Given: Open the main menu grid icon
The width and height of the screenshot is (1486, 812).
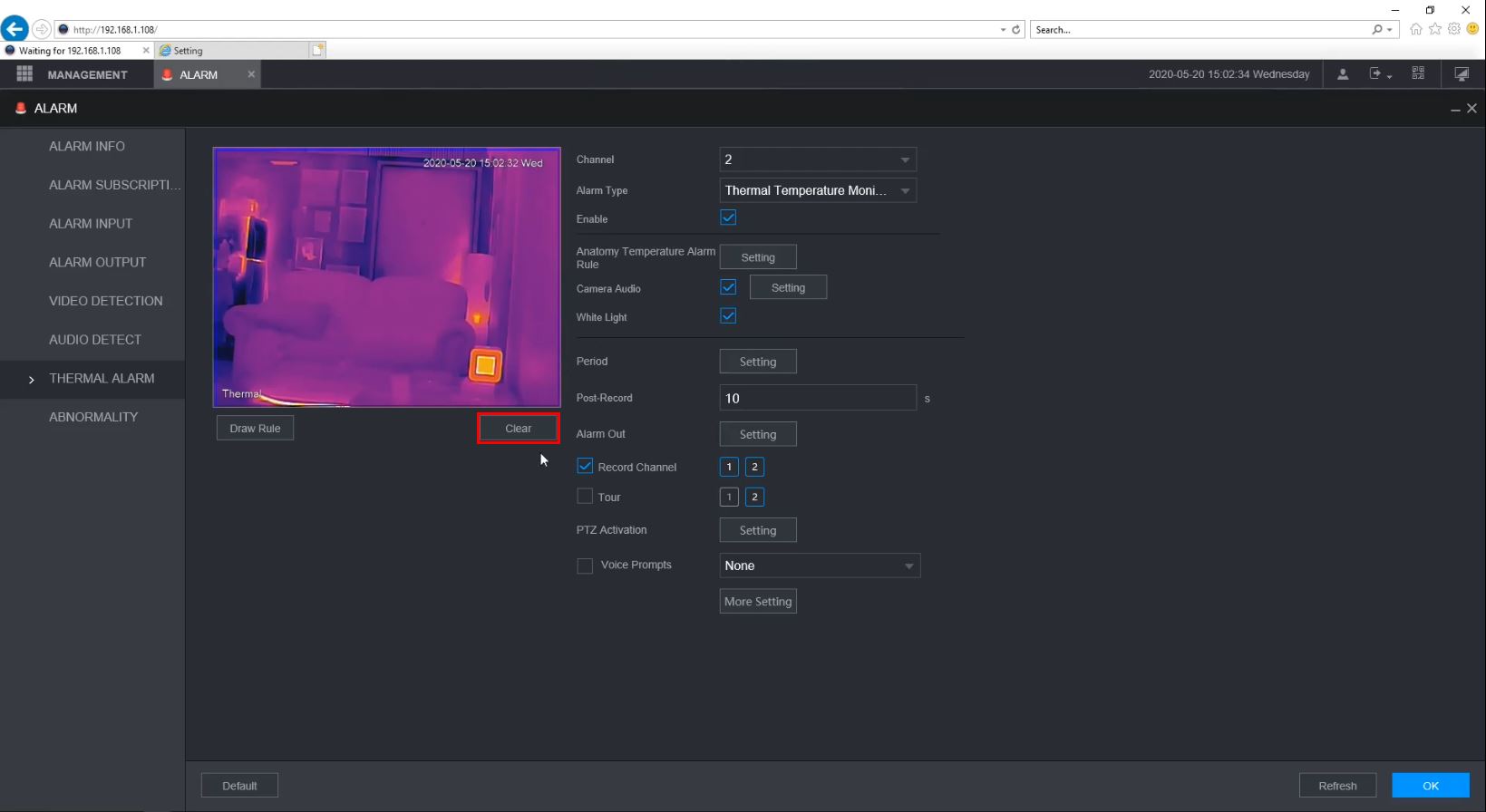Looking at the screenshot, I should [24, 74].
